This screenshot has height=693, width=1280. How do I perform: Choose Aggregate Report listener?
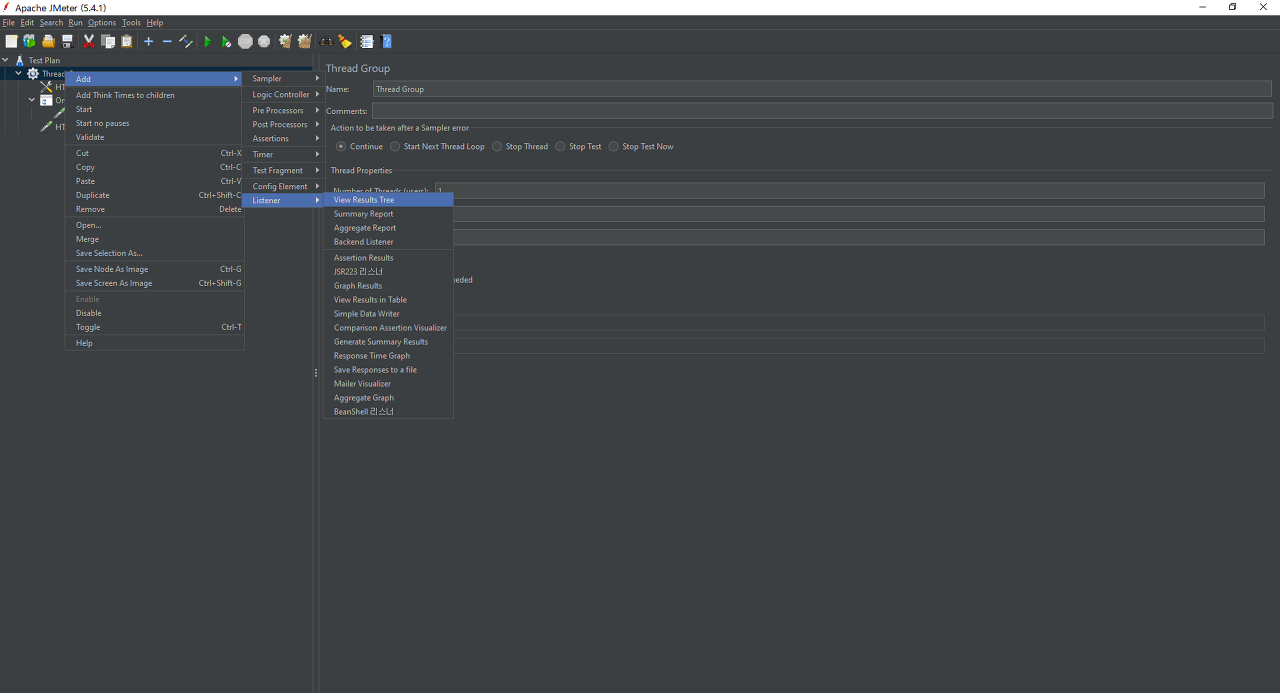coord(388,228)
